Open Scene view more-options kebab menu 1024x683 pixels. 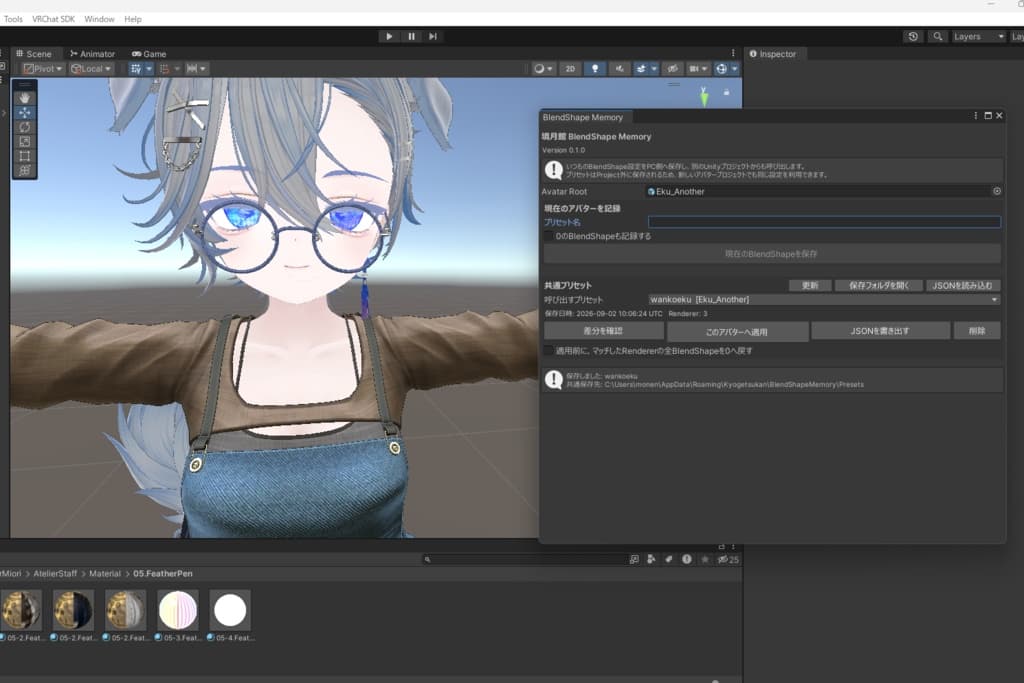733,53
